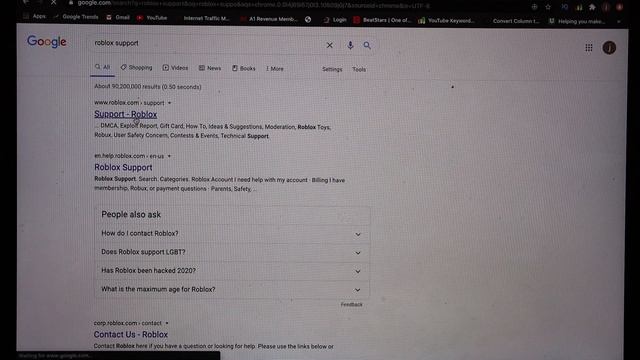640x360 pixels.
Task: Expand What is the maximum age question
Action: (232, 289)
